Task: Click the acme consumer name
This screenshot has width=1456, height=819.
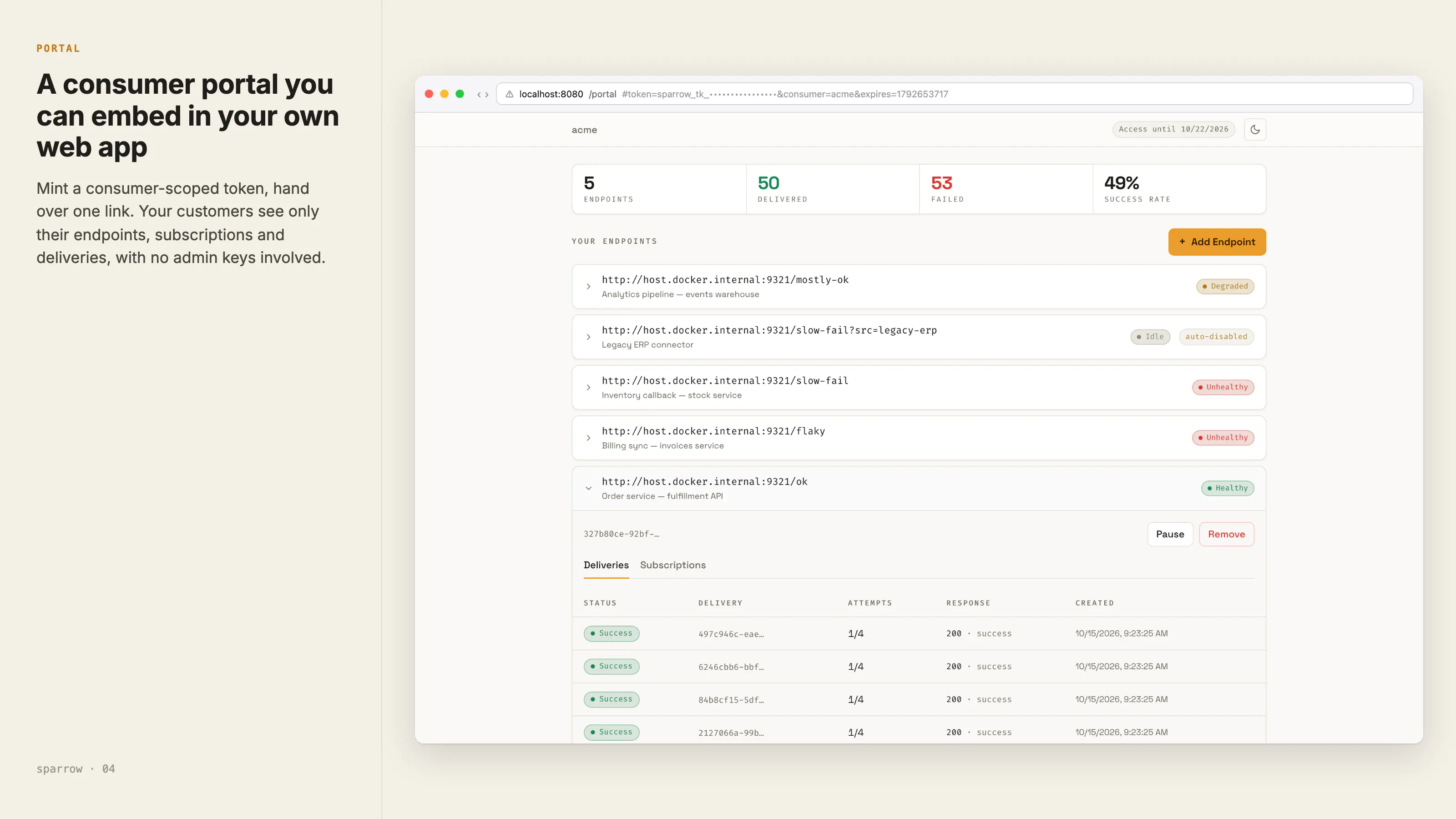Action: [584, 130]
